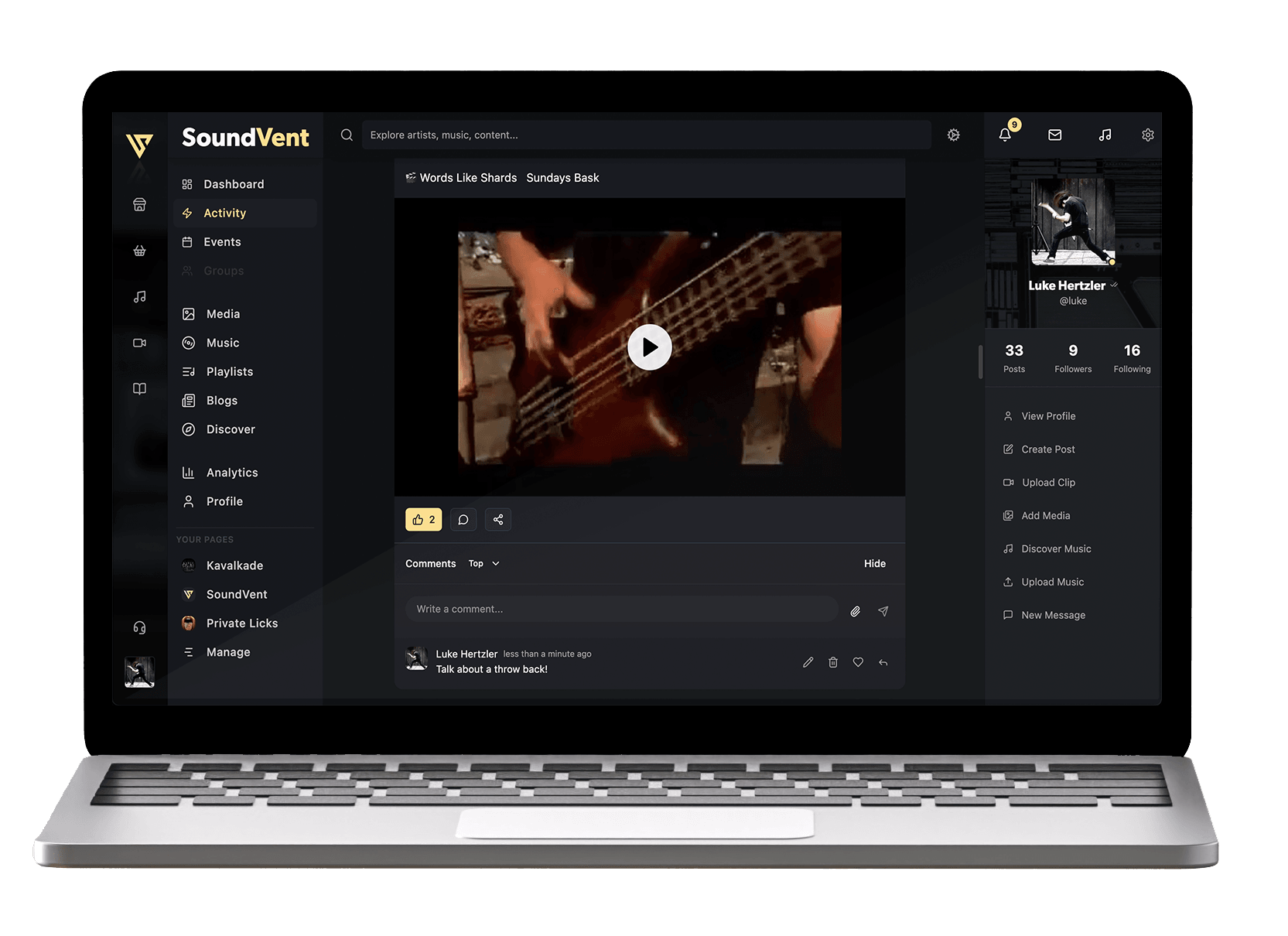Image resolution: width=1288 pixels, height=936 pixels.
Task: Open search filter gear beside search bar
Action: (x=953, y=135)
